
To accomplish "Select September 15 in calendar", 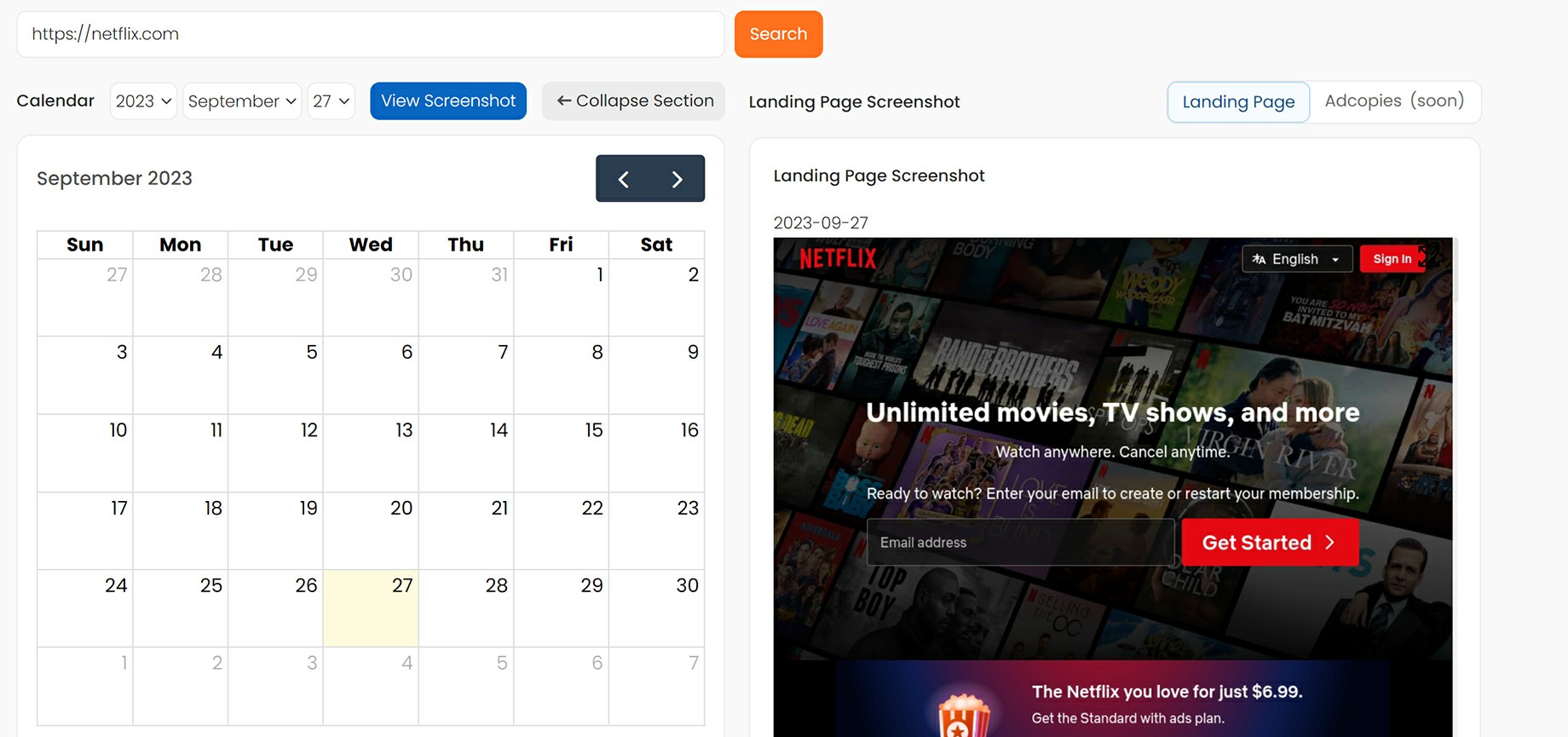I will point(562,453).
